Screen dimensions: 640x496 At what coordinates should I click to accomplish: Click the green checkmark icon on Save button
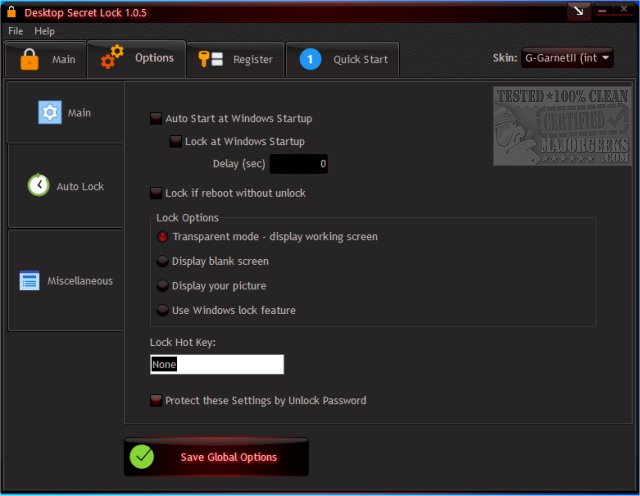click(142, 456)
